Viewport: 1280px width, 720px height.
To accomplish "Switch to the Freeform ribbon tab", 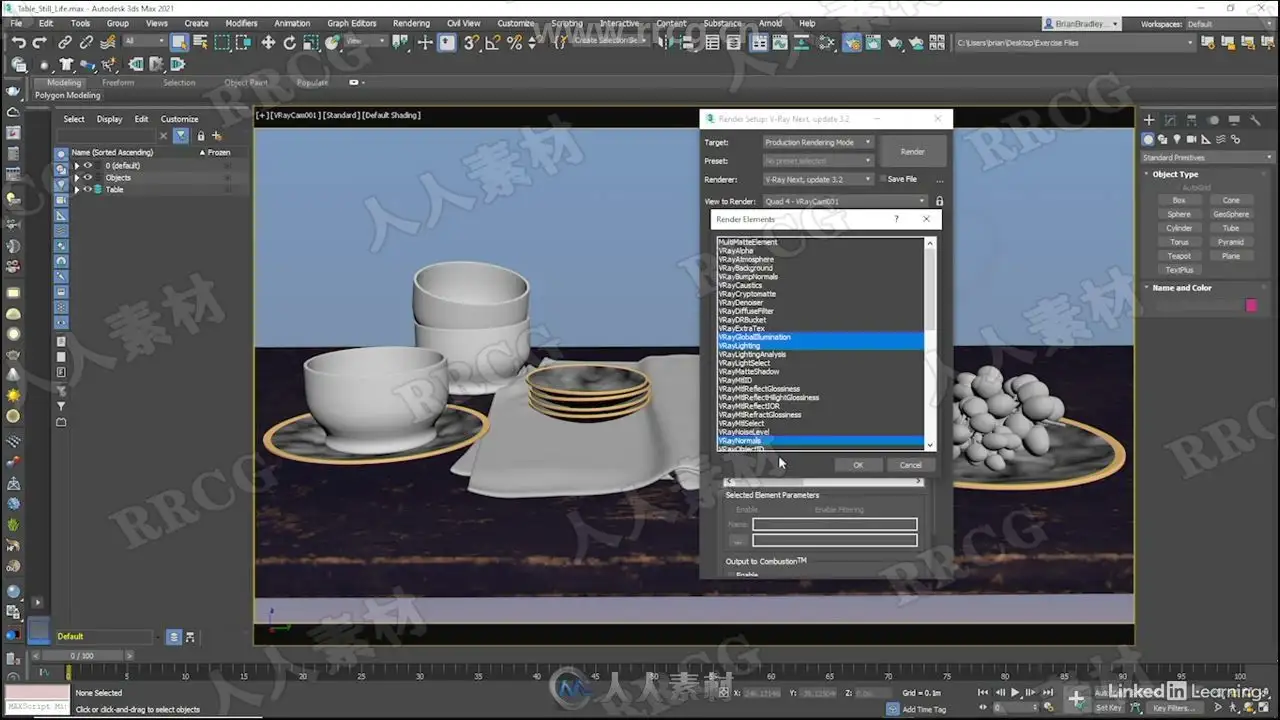I will click(118, 83).
